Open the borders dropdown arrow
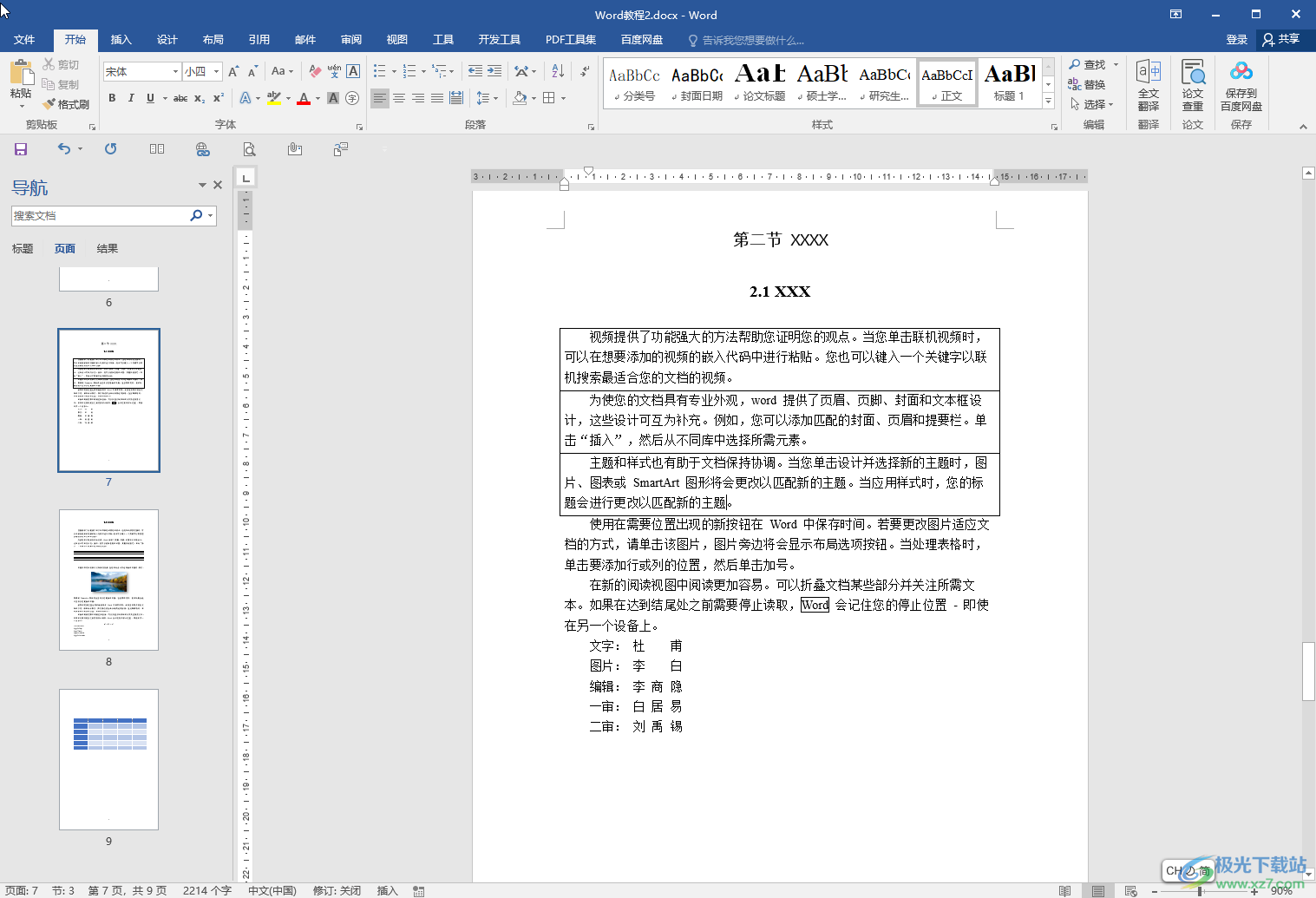The width and height of the screenshot is (1316, 898). [x=563, y=98]
